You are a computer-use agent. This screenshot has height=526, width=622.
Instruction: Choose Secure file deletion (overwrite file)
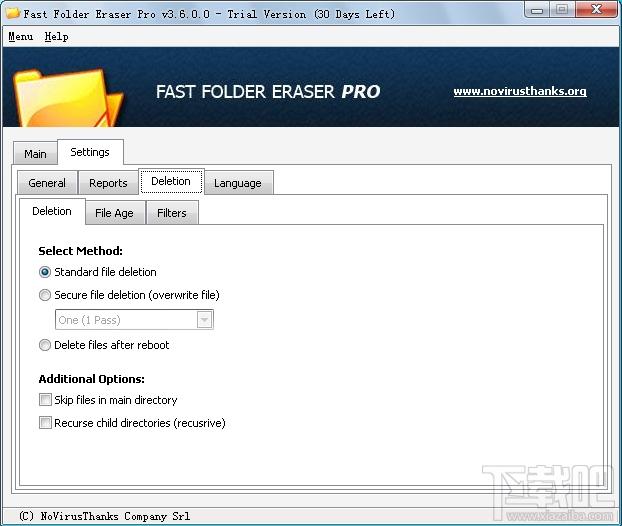tap(45, 295)
